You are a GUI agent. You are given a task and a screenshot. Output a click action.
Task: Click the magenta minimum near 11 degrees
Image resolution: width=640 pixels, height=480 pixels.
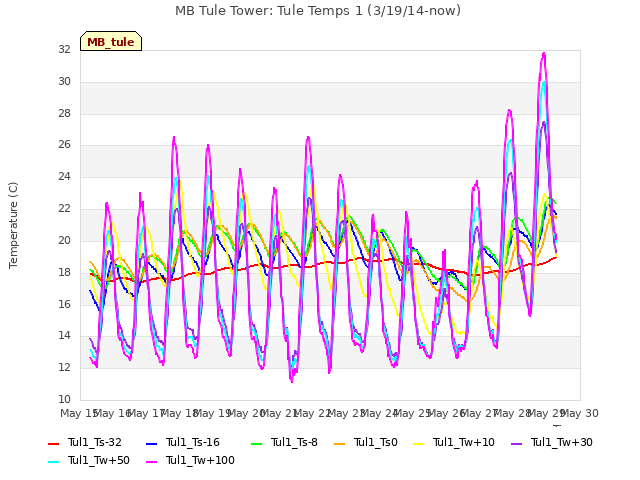(292, 381)
